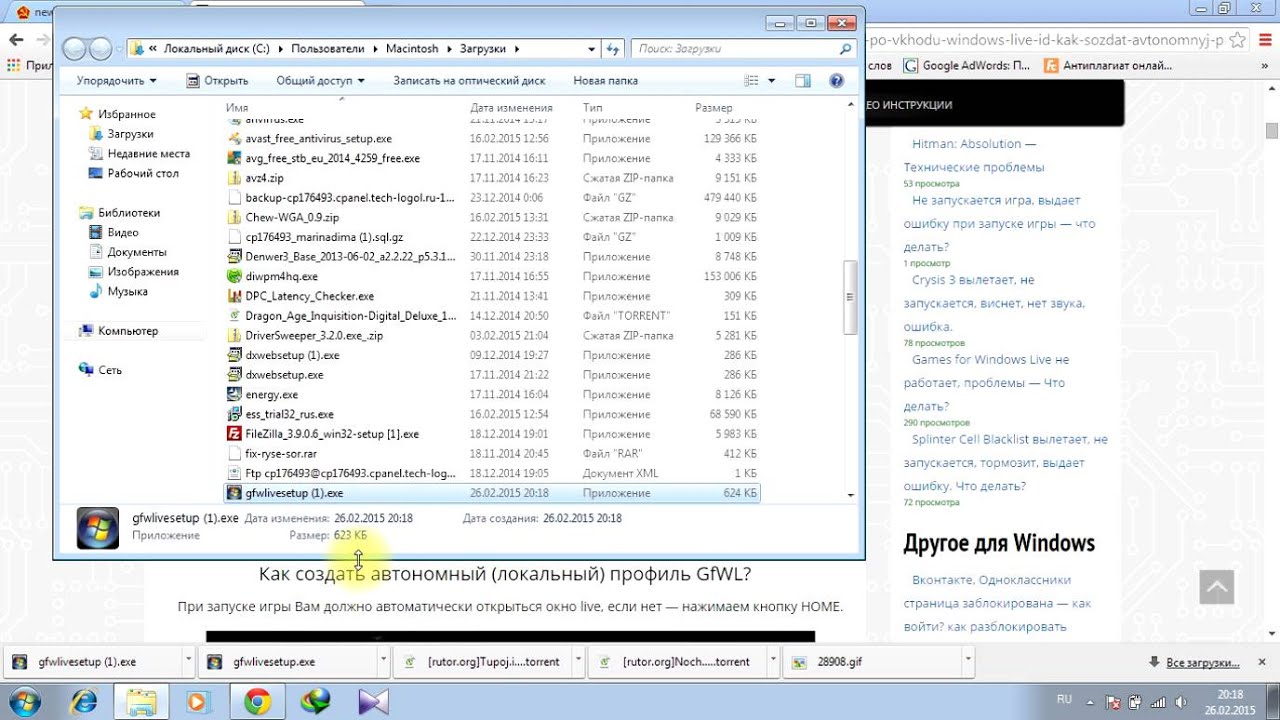The height and width of the screenshot is (720, 1280).
Task: Open menu arrow for Noch torrent download
Action: [x=772, y=661]
